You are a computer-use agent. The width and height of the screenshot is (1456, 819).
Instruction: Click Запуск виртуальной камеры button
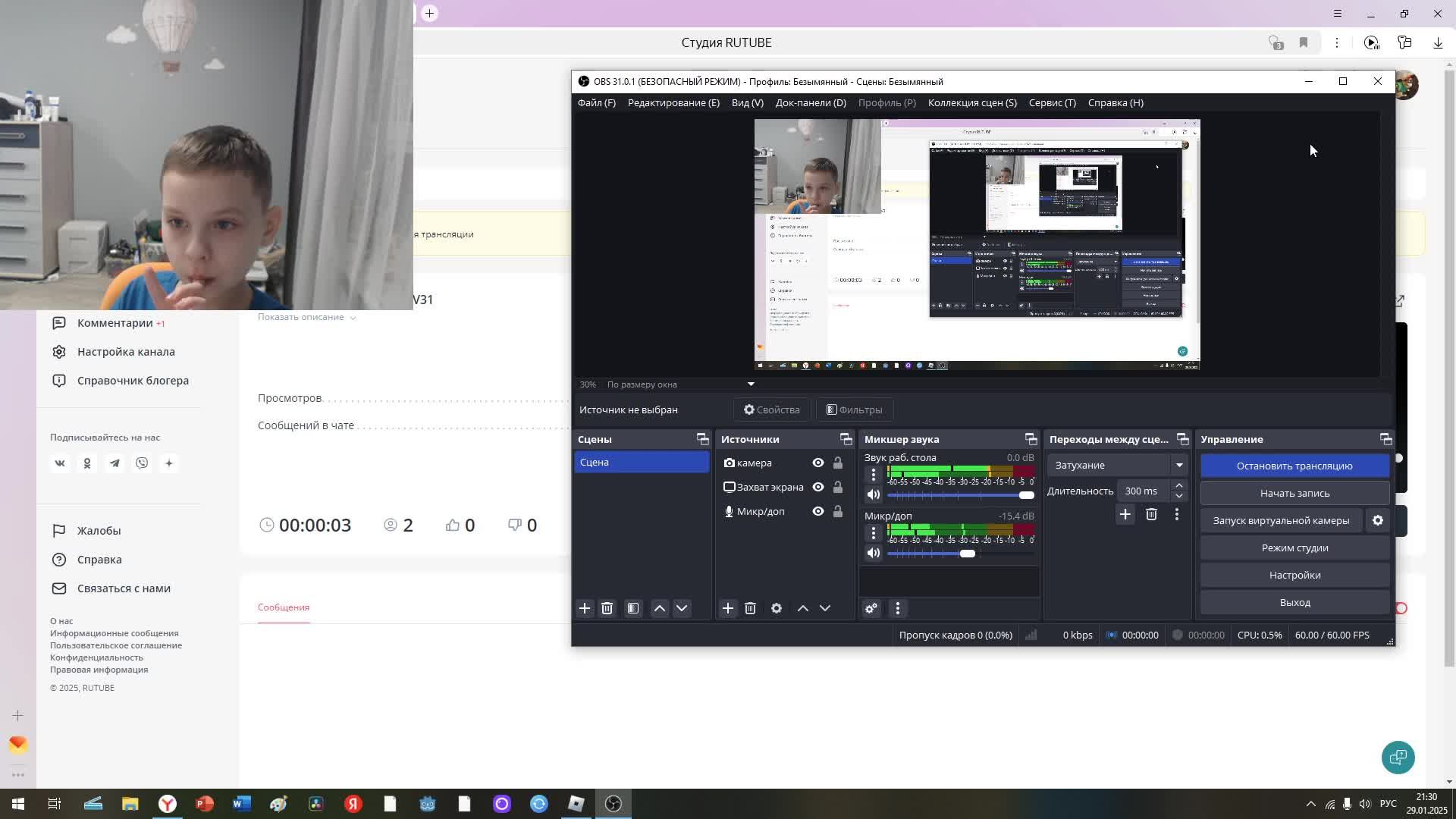click(x=1281, y=520)
